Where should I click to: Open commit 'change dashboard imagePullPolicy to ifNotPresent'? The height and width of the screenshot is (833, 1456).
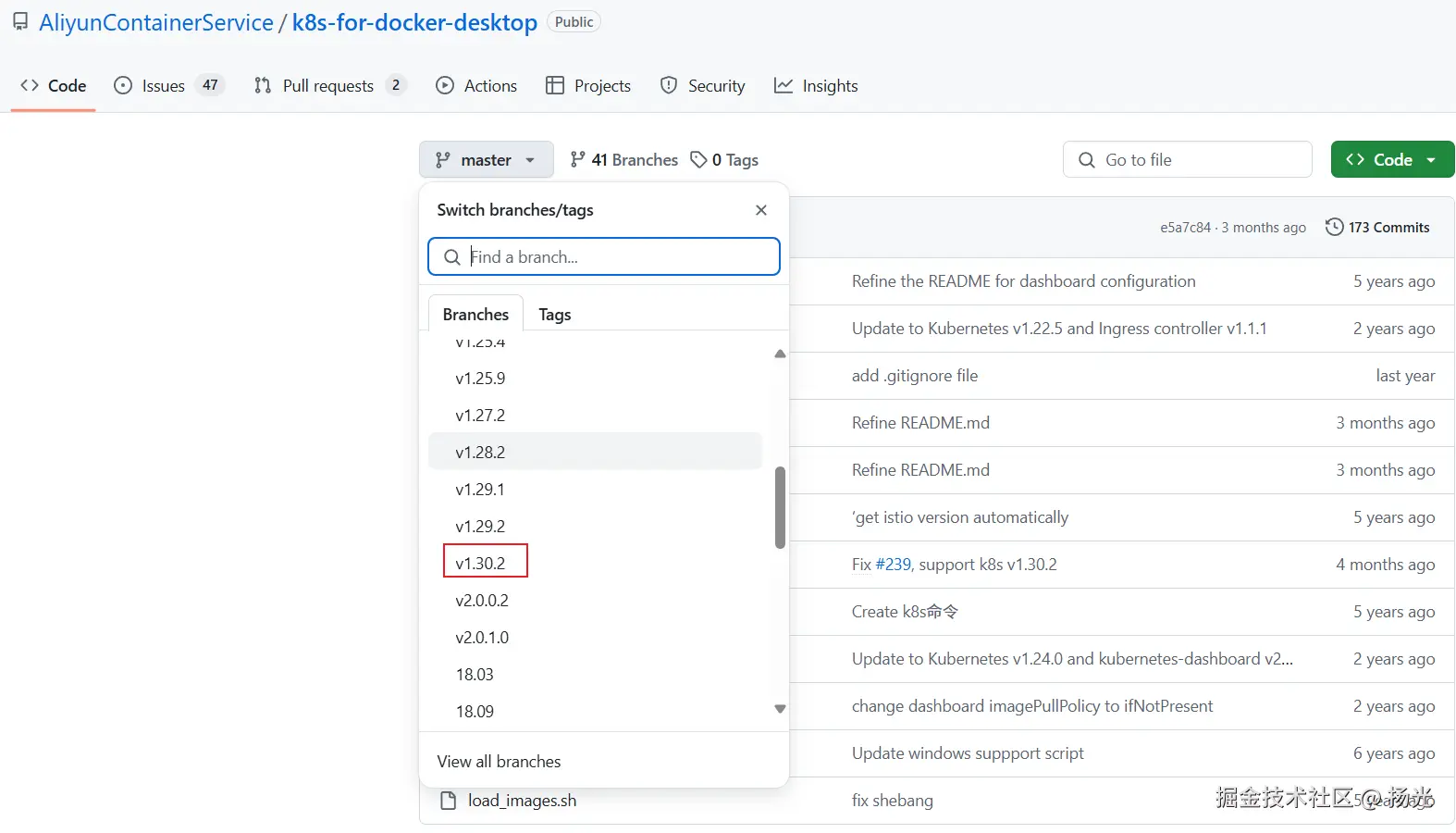click(x=1032, y=706)
